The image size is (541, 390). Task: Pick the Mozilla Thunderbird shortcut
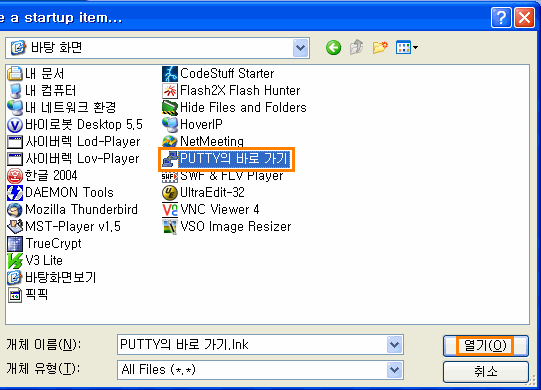tap(72, 209)
